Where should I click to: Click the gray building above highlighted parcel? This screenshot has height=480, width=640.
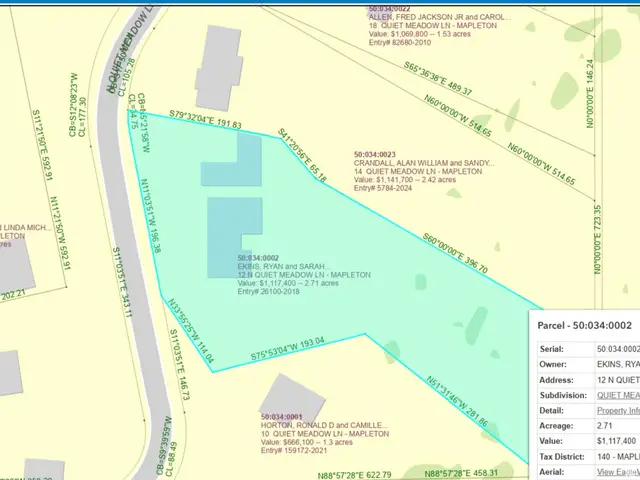(219, 68)
